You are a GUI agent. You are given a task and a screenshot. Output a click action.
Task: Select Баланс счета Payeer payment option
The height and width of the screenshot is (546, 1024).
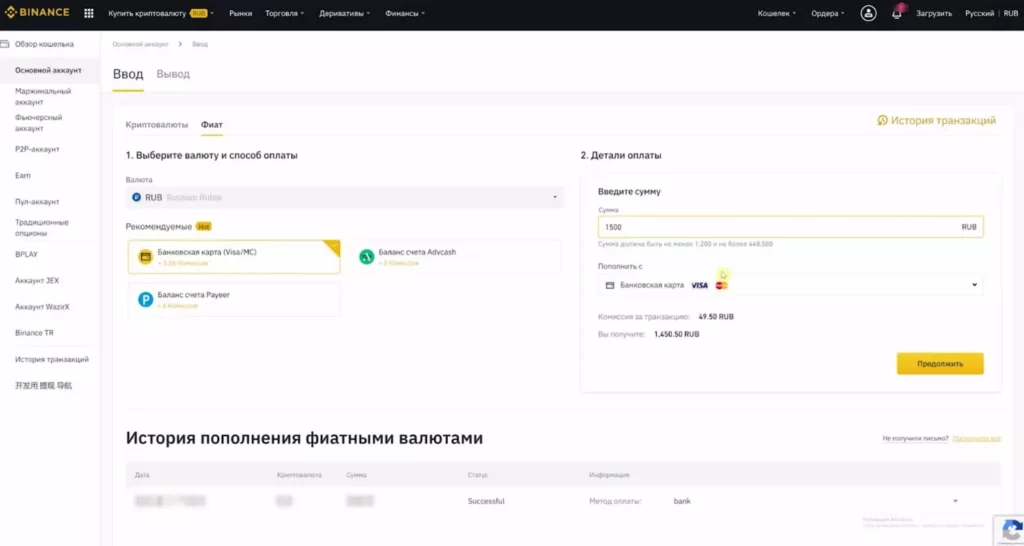tap(234, 300)
